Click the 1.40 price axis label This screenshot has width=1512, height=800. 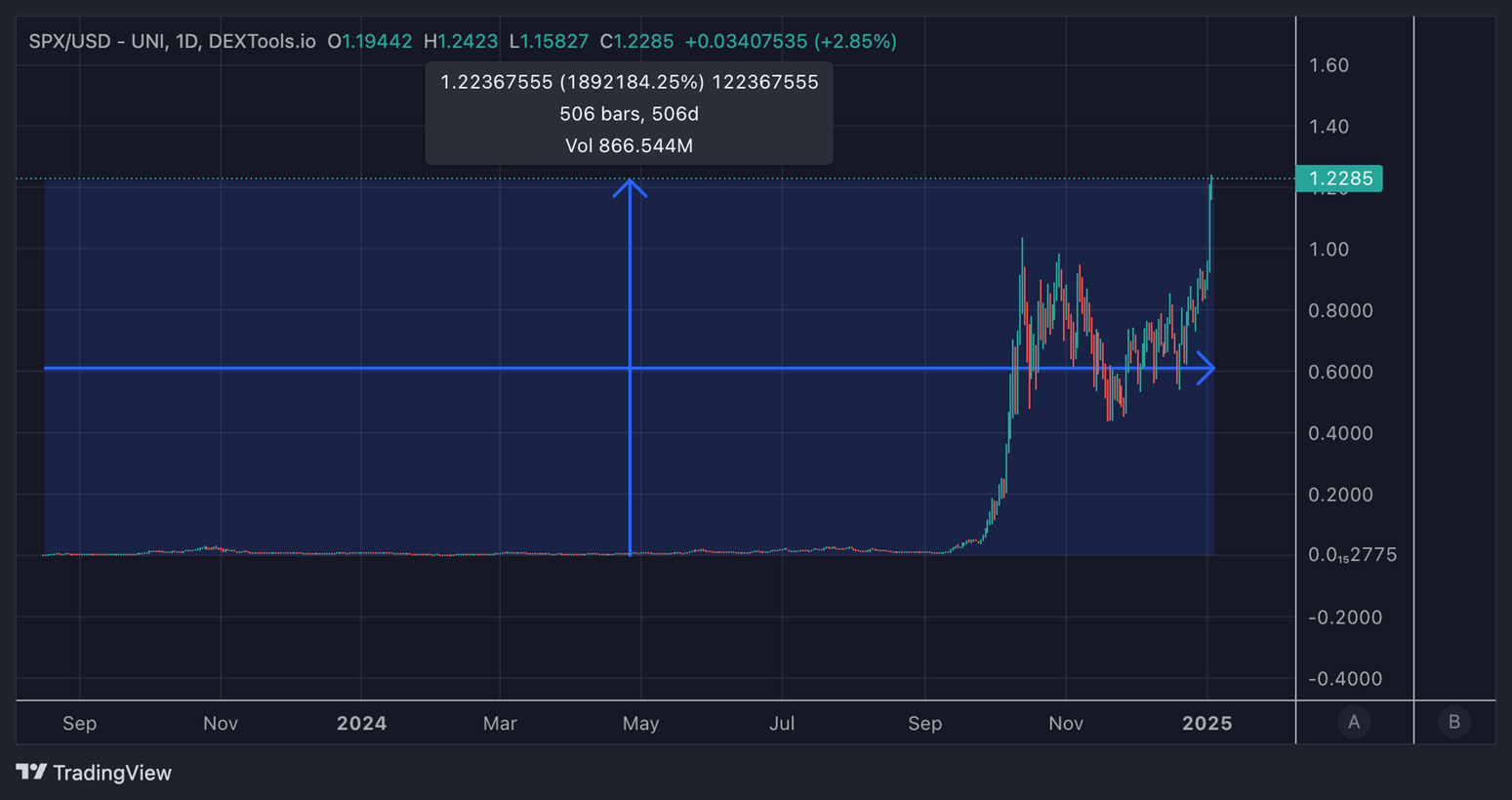[1328, 126]
